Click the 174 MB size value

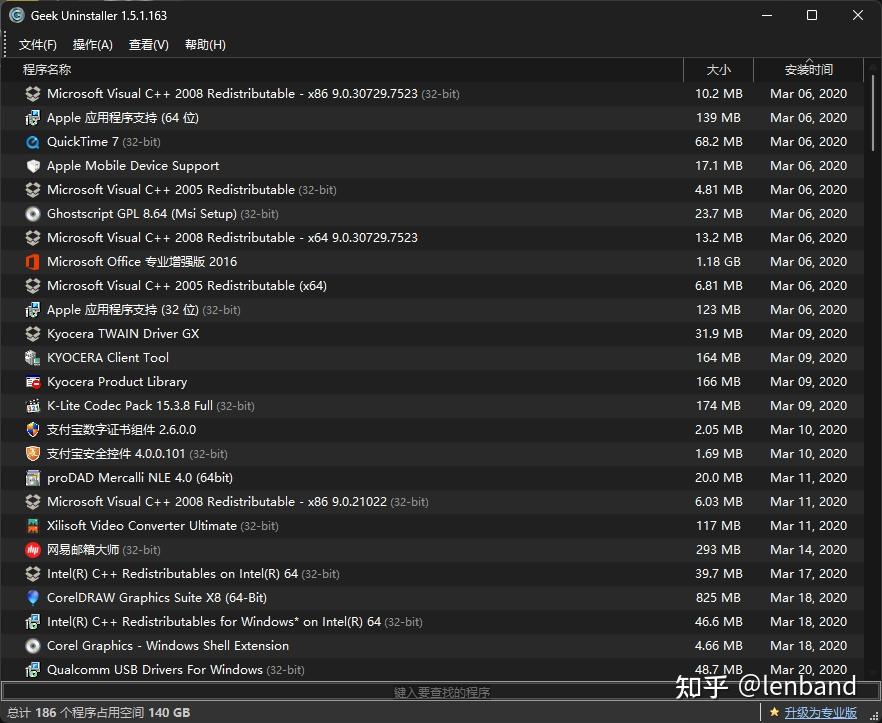718,406
